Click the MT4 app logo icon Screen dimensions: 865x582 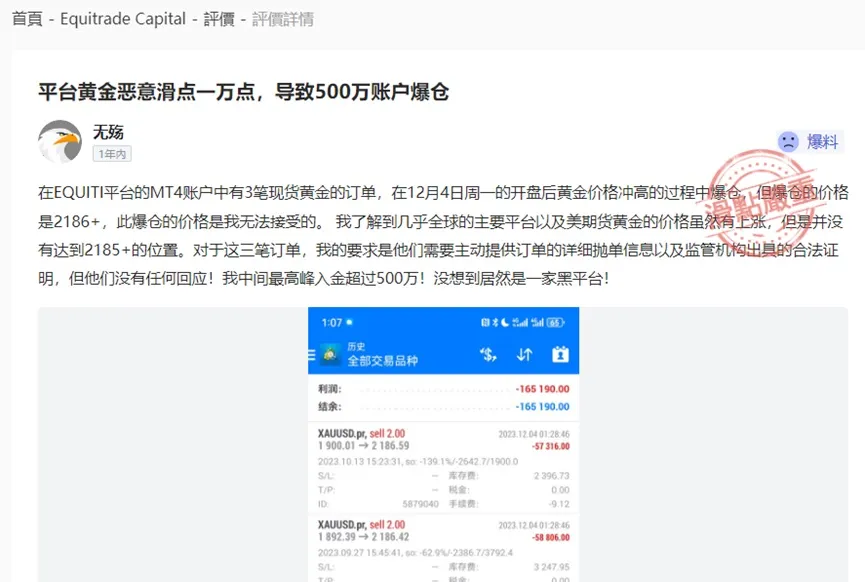(330, 354)
